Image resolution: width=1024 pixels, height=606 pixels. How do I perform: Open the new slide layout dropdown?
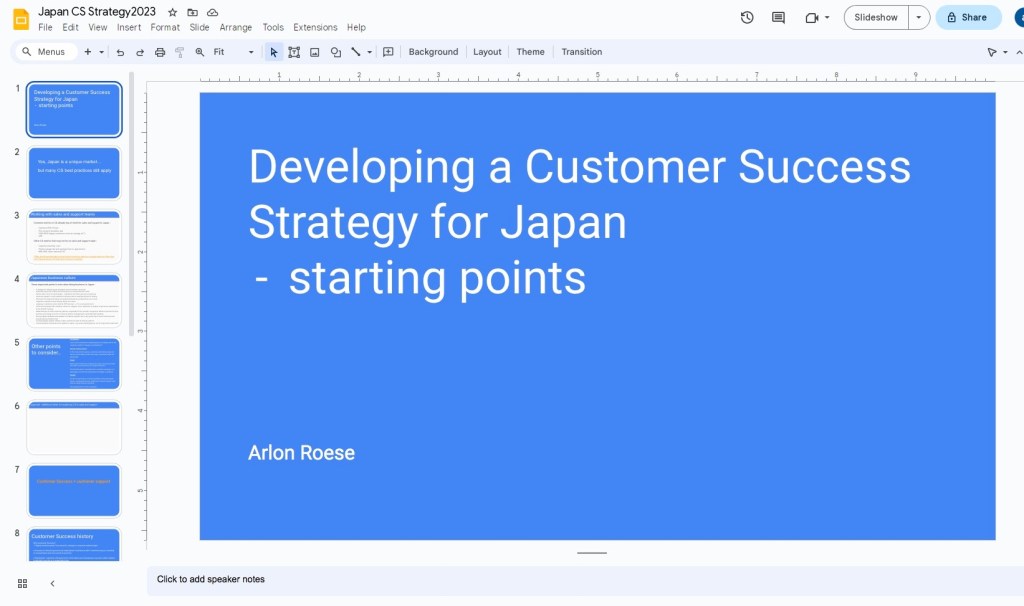pos(103,51)
